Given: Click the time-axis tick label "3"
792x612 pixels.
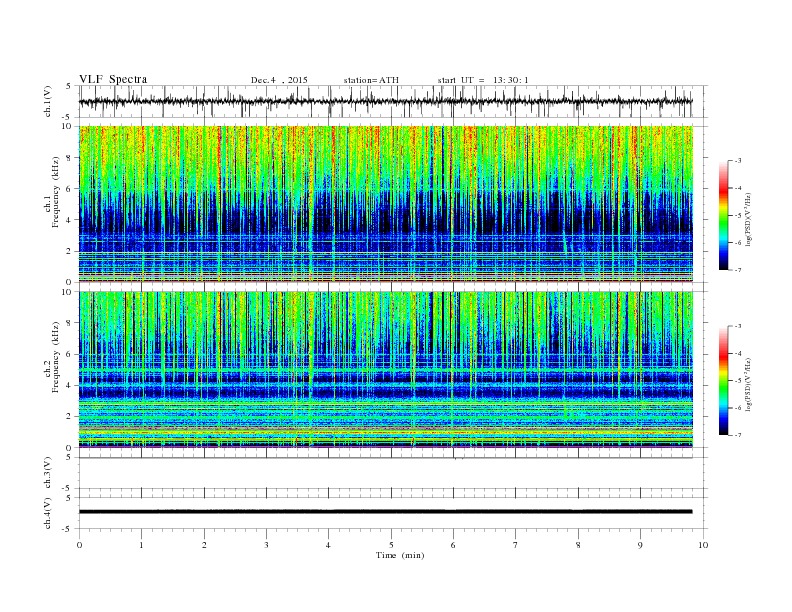Looking at the screenshot, I should [266, 545].
